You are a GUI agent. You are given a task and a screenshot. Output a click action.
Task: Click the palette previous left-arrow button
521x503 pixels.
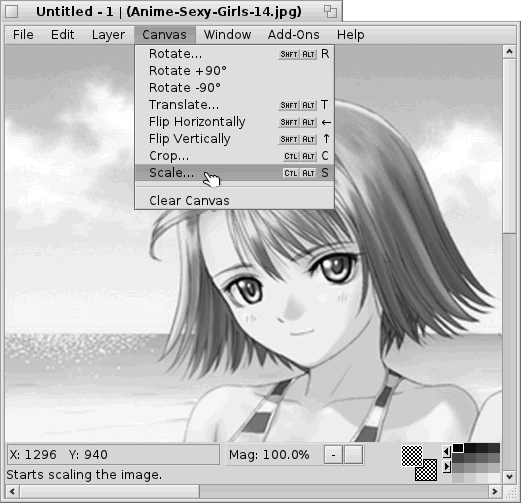[x=446, y=452]
